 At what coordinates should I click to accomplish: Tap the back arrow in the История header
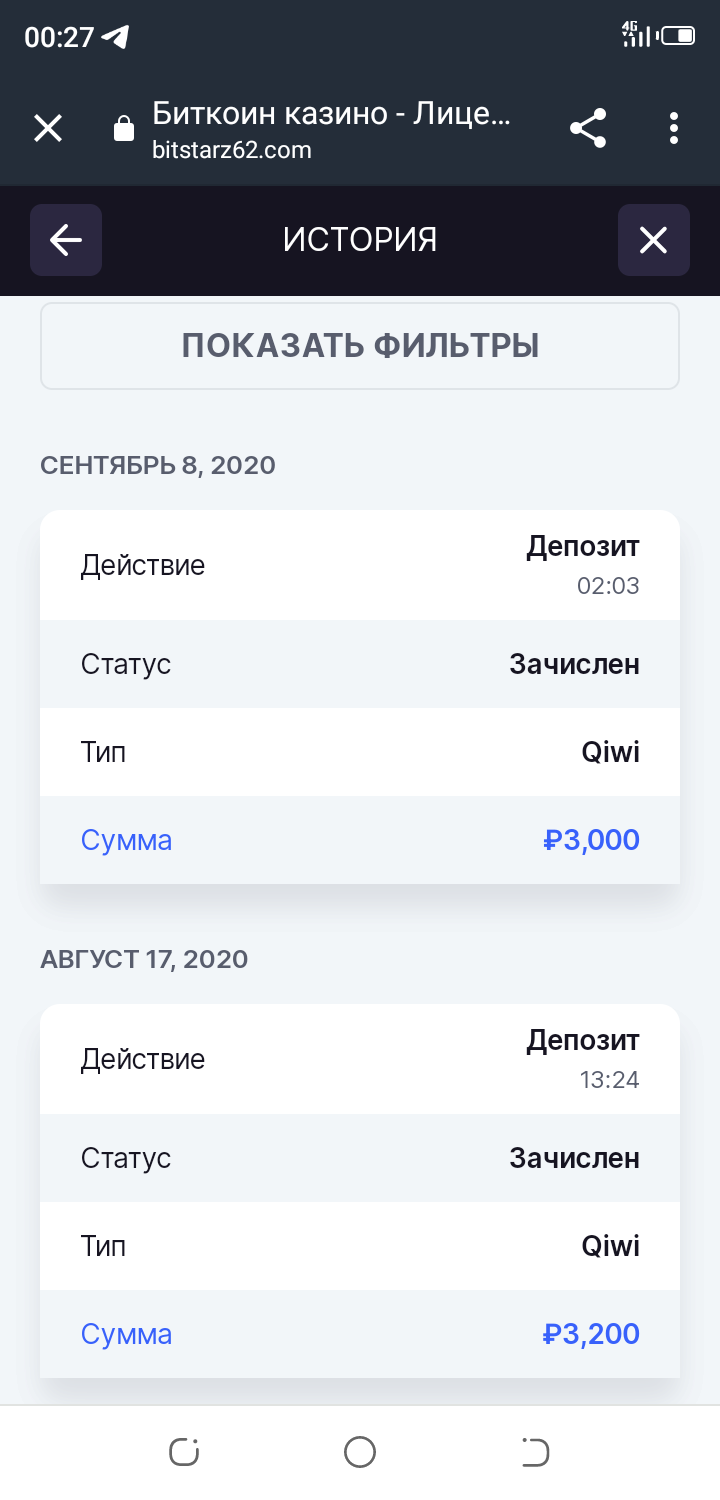66,240
